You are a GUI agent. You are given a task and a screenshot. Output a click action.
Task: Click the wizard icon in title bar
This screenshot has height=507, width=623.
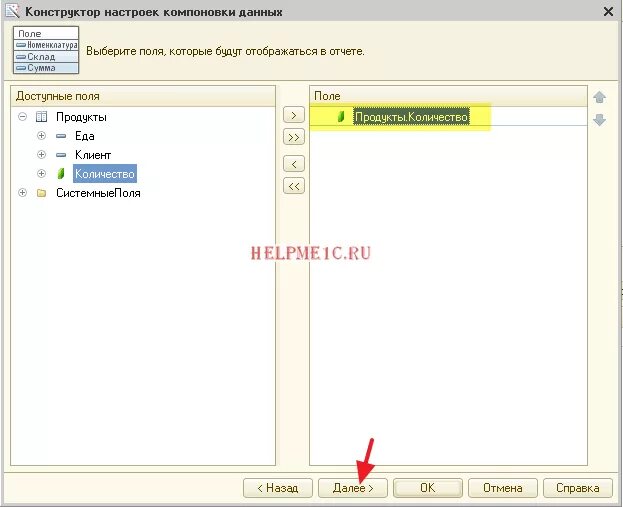point(12,11)
